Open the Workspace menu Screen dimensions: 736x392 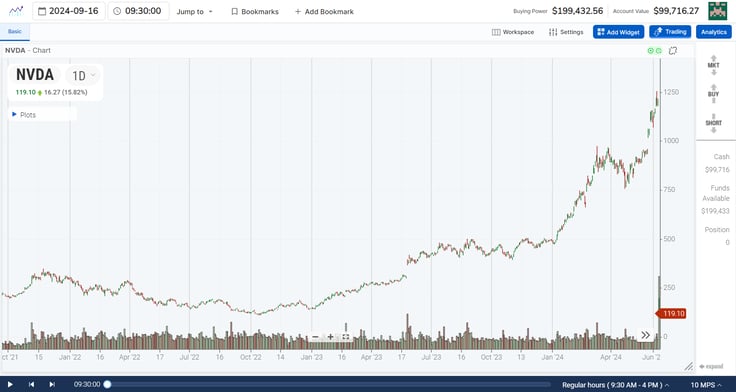point(513,32)
